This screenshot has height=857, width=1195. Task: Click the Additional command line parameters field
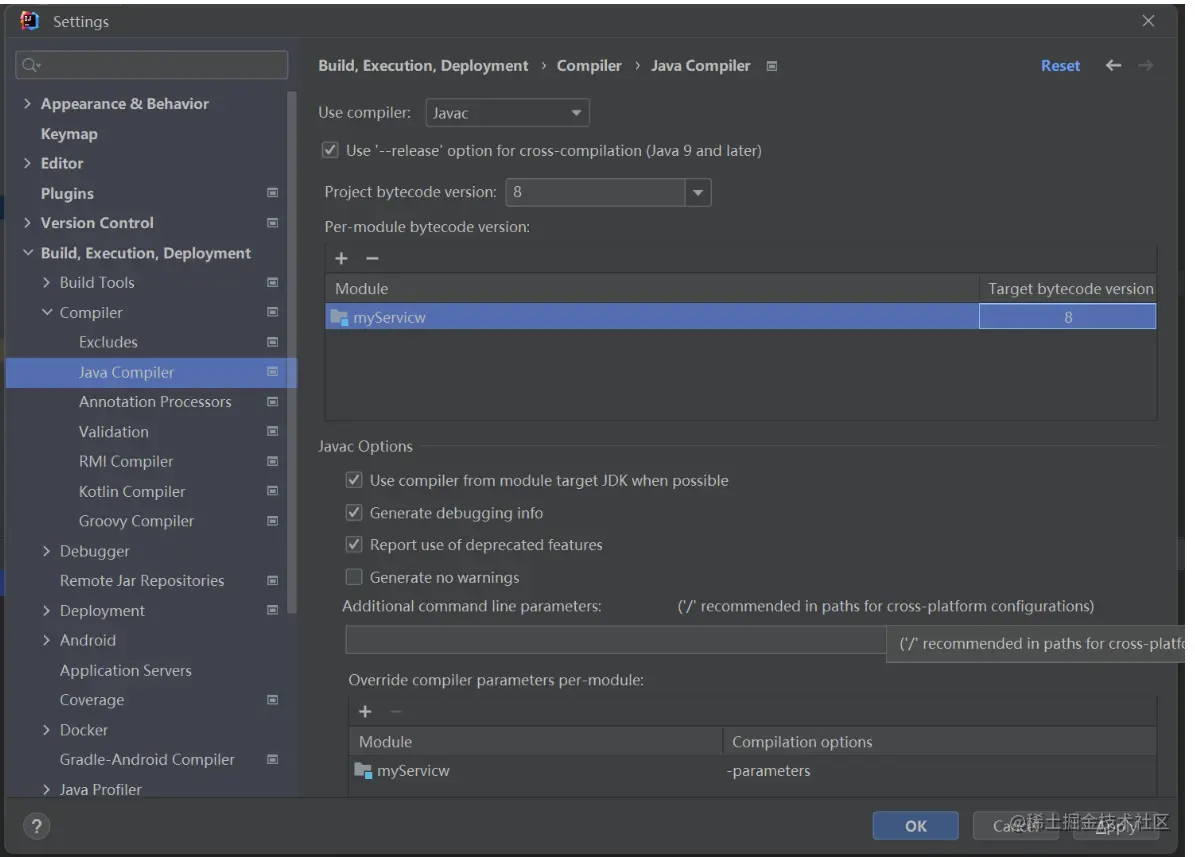[x=615, y=640]
